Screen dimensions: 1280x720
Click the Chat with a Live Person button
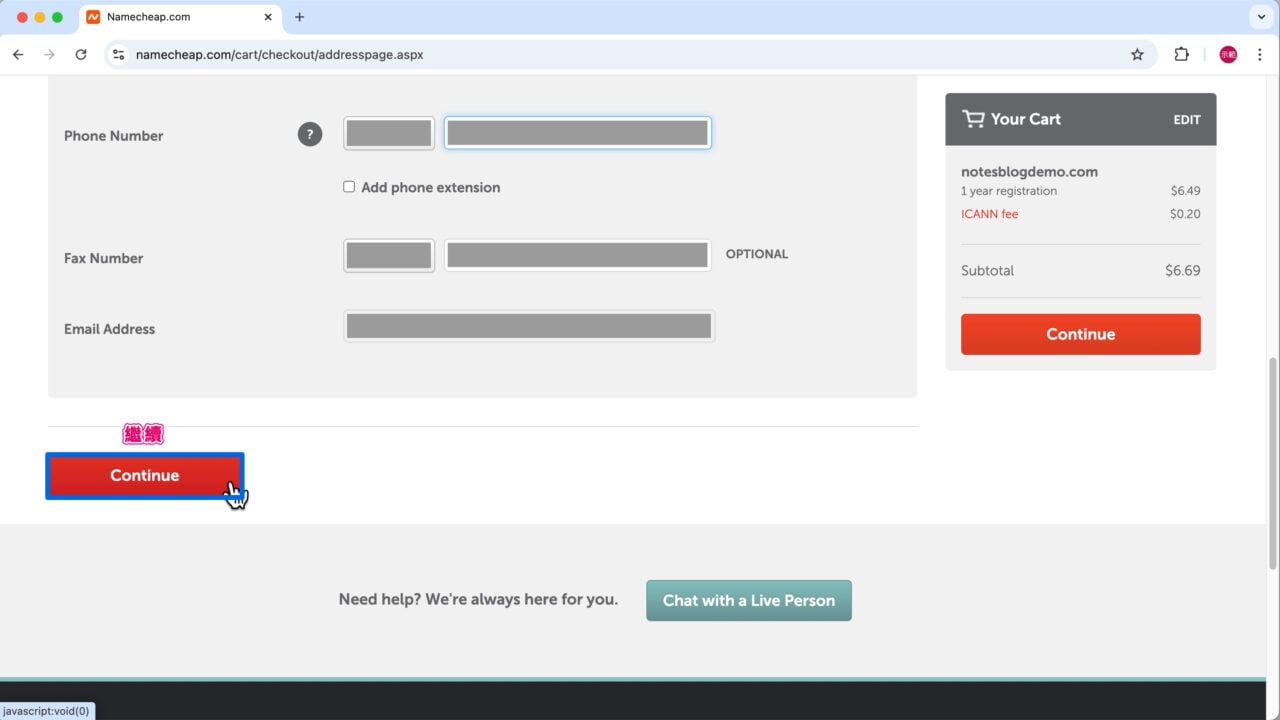point(748,600)
